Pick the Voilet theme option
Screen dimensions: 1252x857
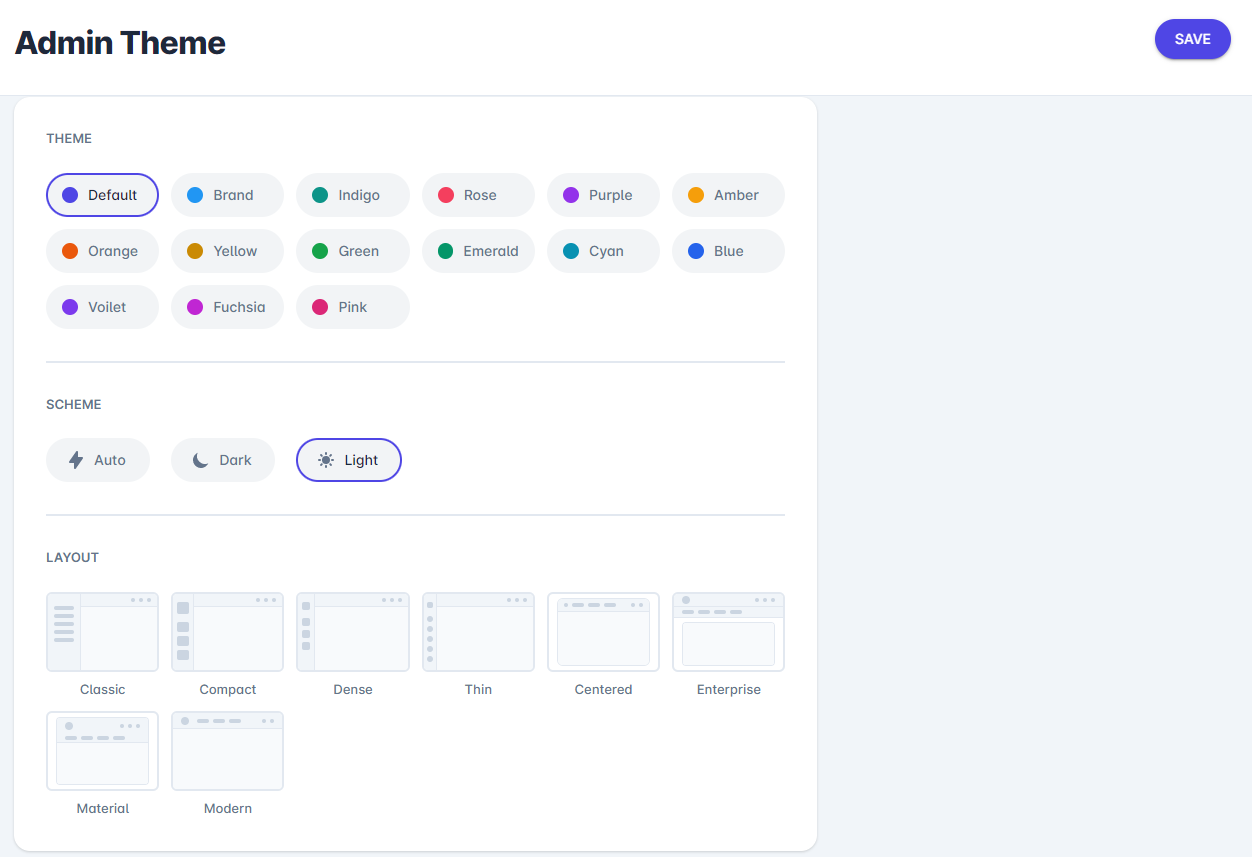pos(102,307)
